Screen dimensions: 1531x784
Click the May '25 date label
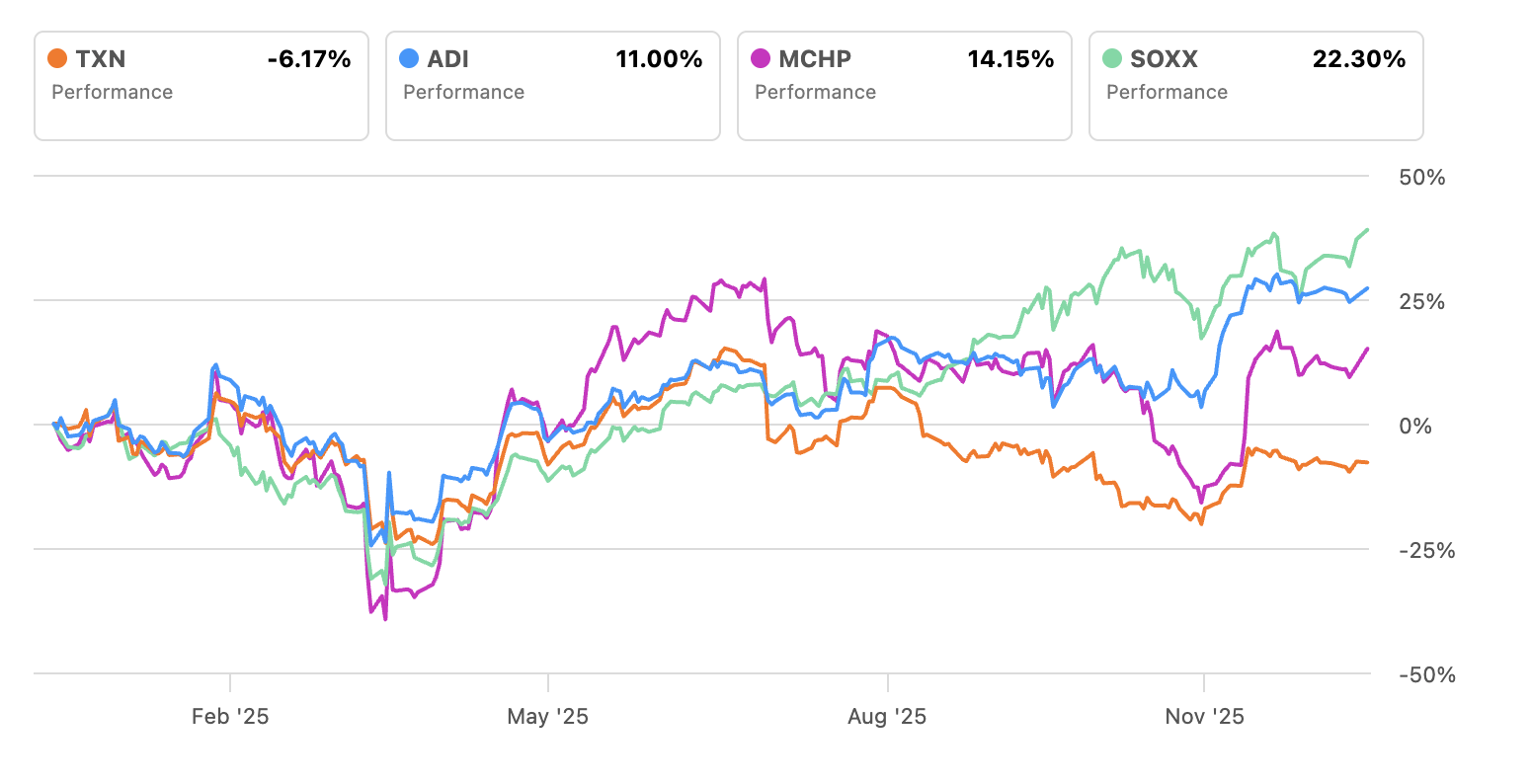click(547, 717)
